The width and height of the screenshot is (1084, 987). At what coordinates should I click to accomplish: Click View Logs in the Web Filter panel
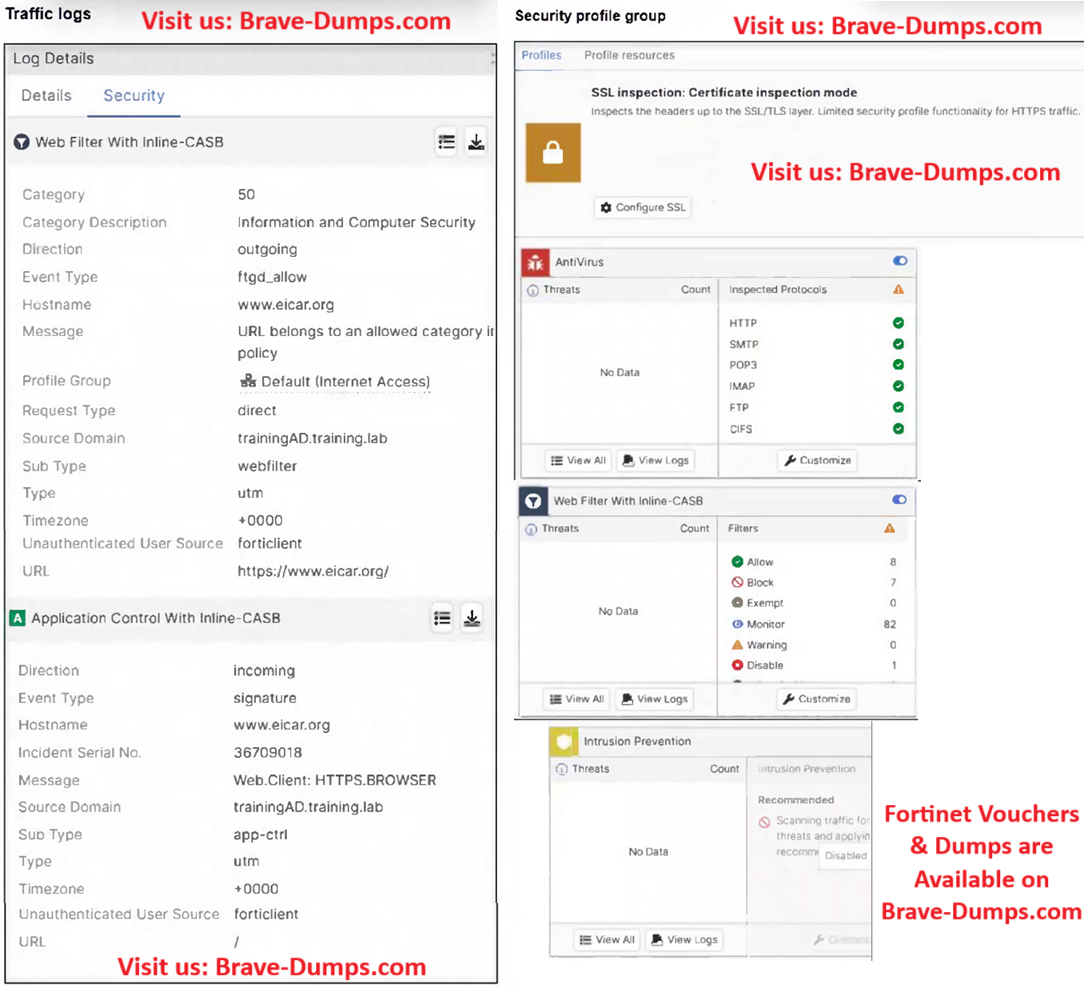point(655,700)
